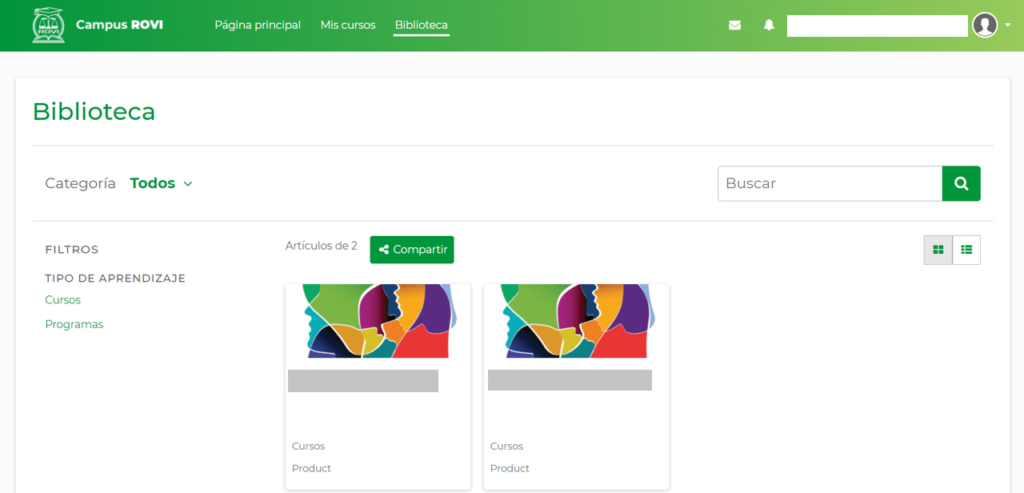Expand the user menu caret beside avatar

[1007, 26]
